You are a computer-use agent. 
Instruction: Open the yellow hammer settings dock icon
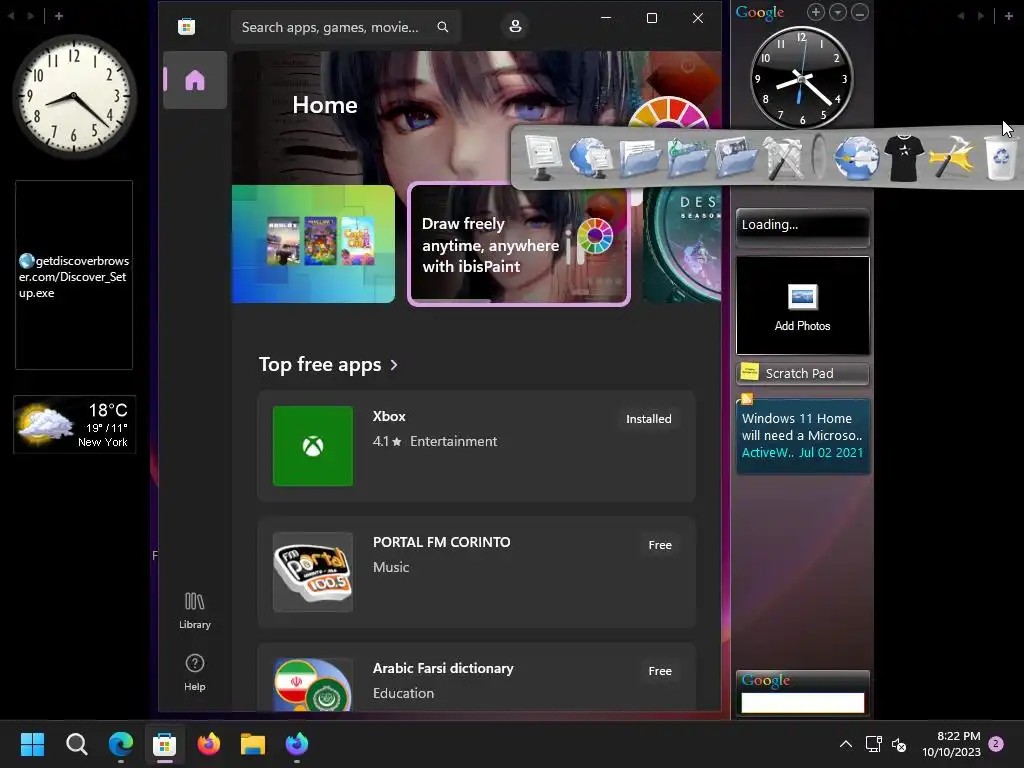pyautogui.click(x=952, y=157)
